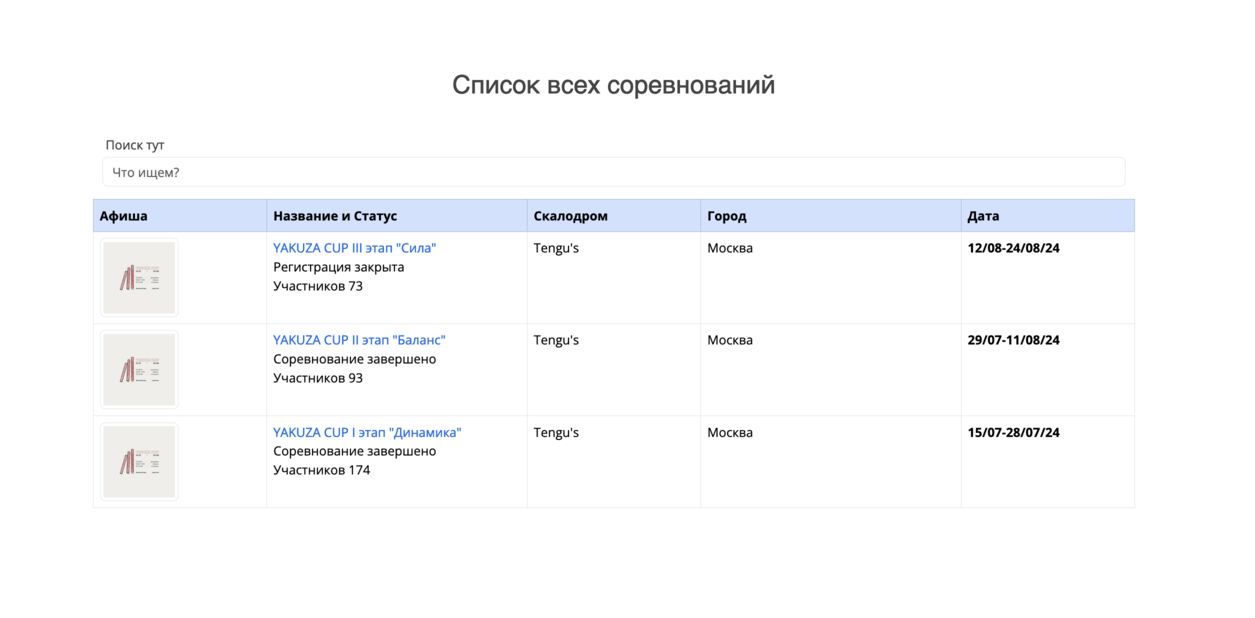Click the "Город" column header
The image size is (1255, 618).
726,216
